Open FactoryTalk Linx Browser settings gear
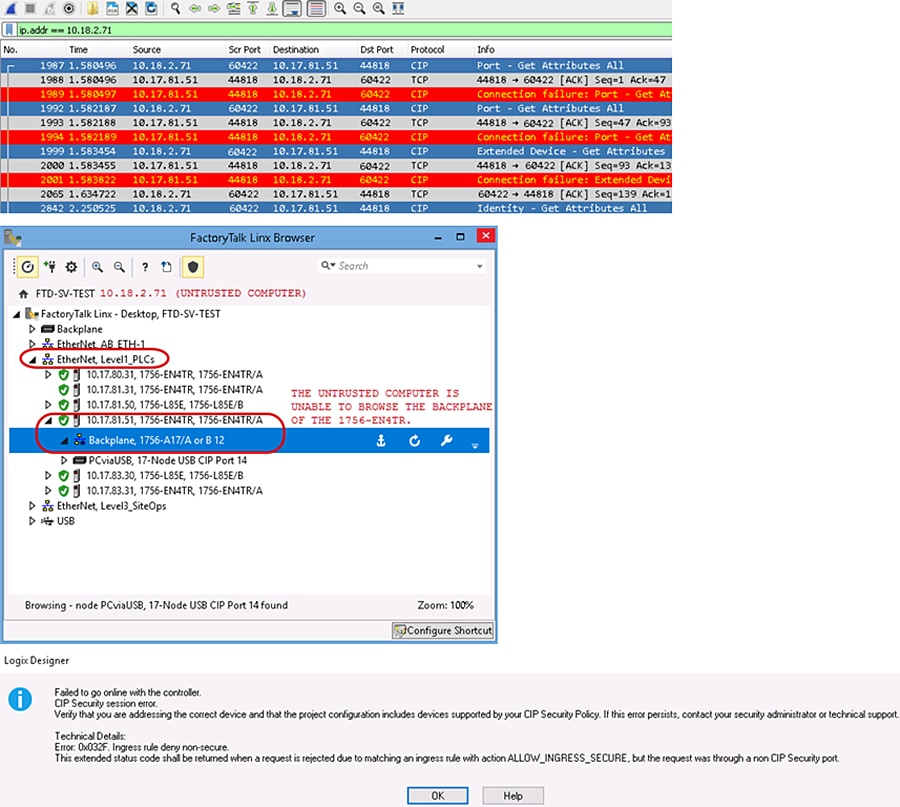The image size is (900, 807). (x=71, y=267)
